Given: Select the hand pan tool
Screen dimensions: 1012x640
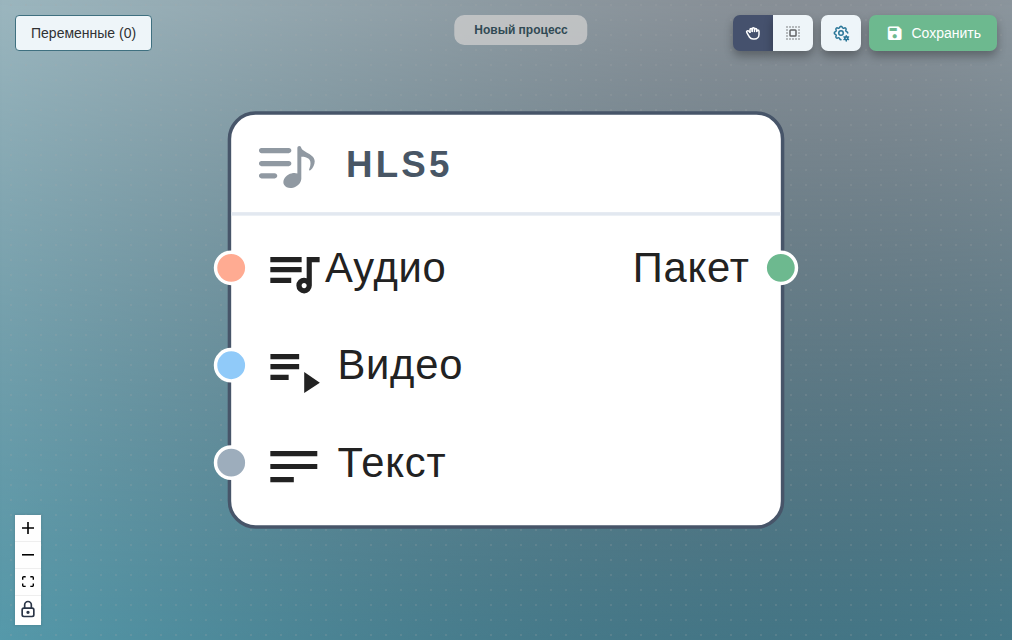Looking at the screenshot, I should click(x=753, y=33).
